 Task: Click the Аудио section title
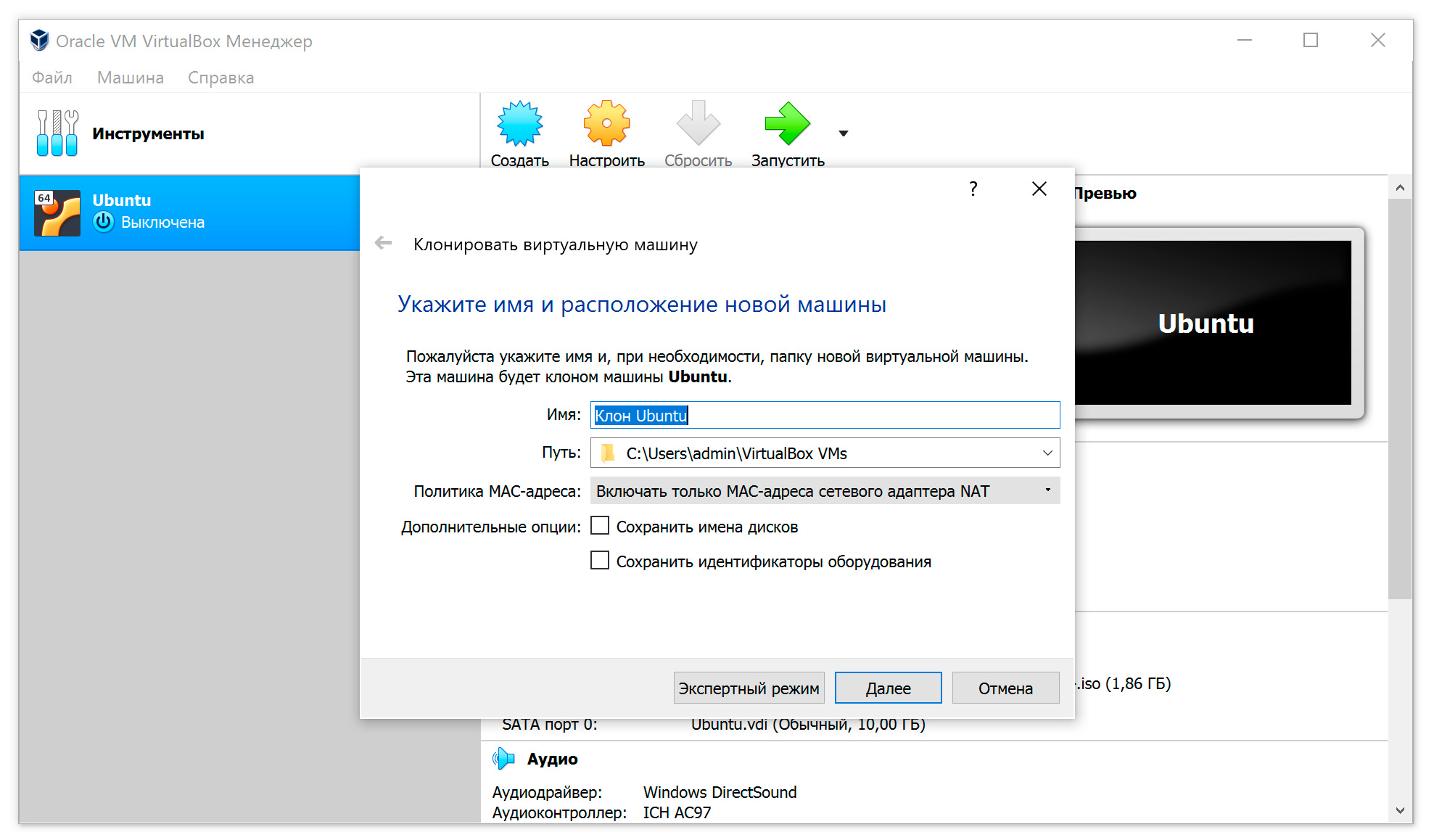coord(552,759)
